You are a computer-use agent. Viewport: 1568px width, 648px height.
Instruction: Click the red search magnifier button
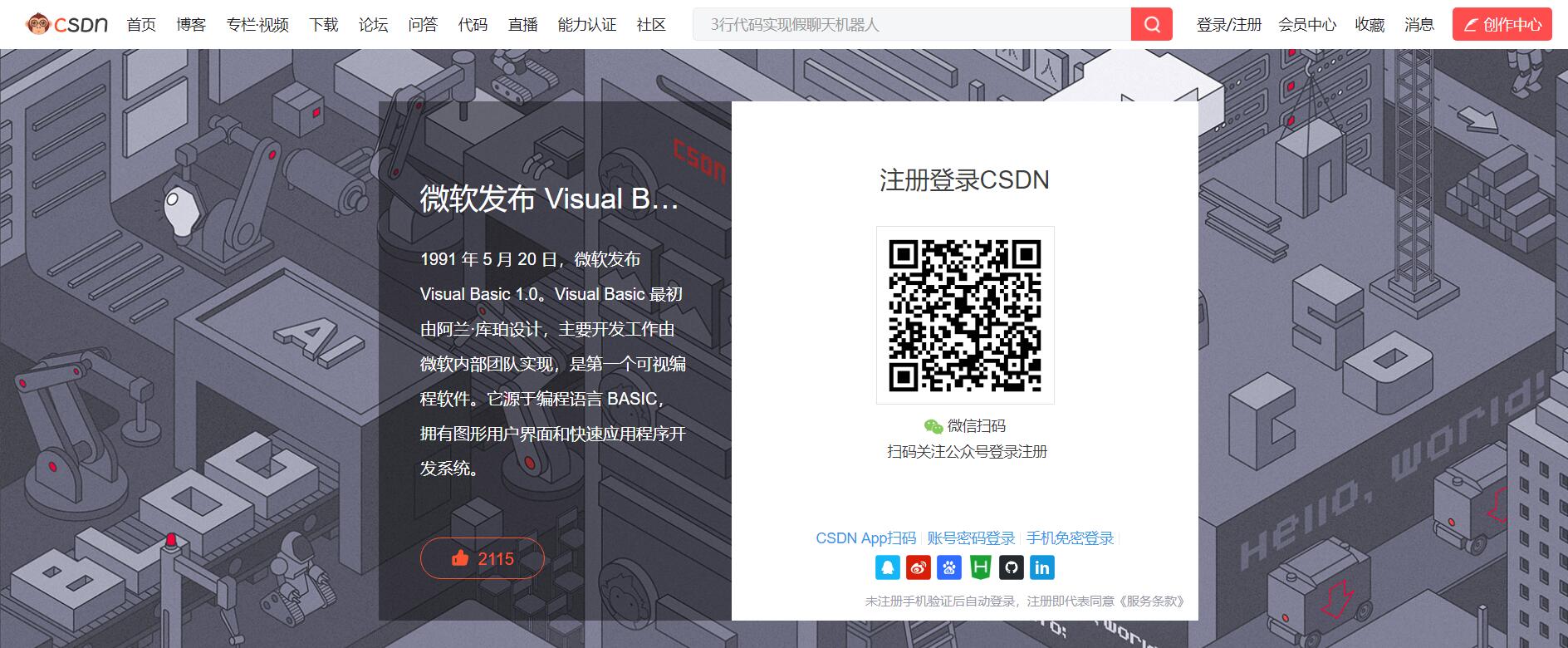[1152, 24]
